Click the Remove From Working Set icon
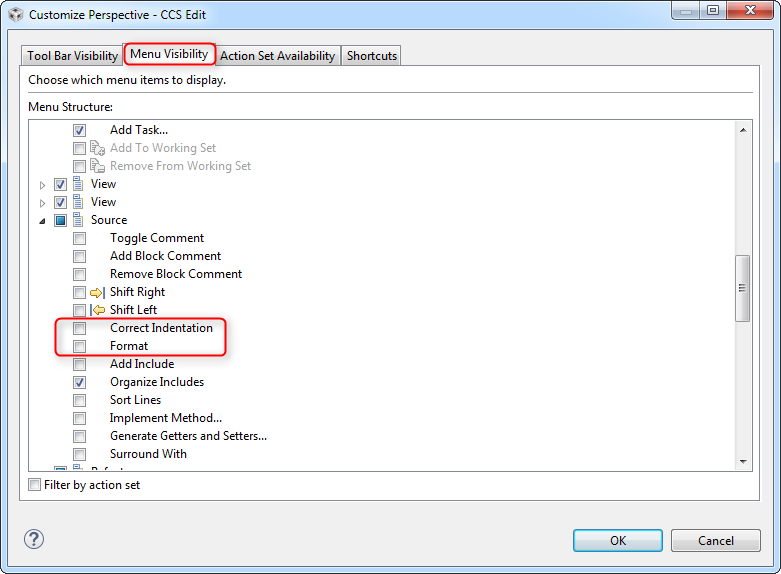781x574 pixels. pos(97,166)
